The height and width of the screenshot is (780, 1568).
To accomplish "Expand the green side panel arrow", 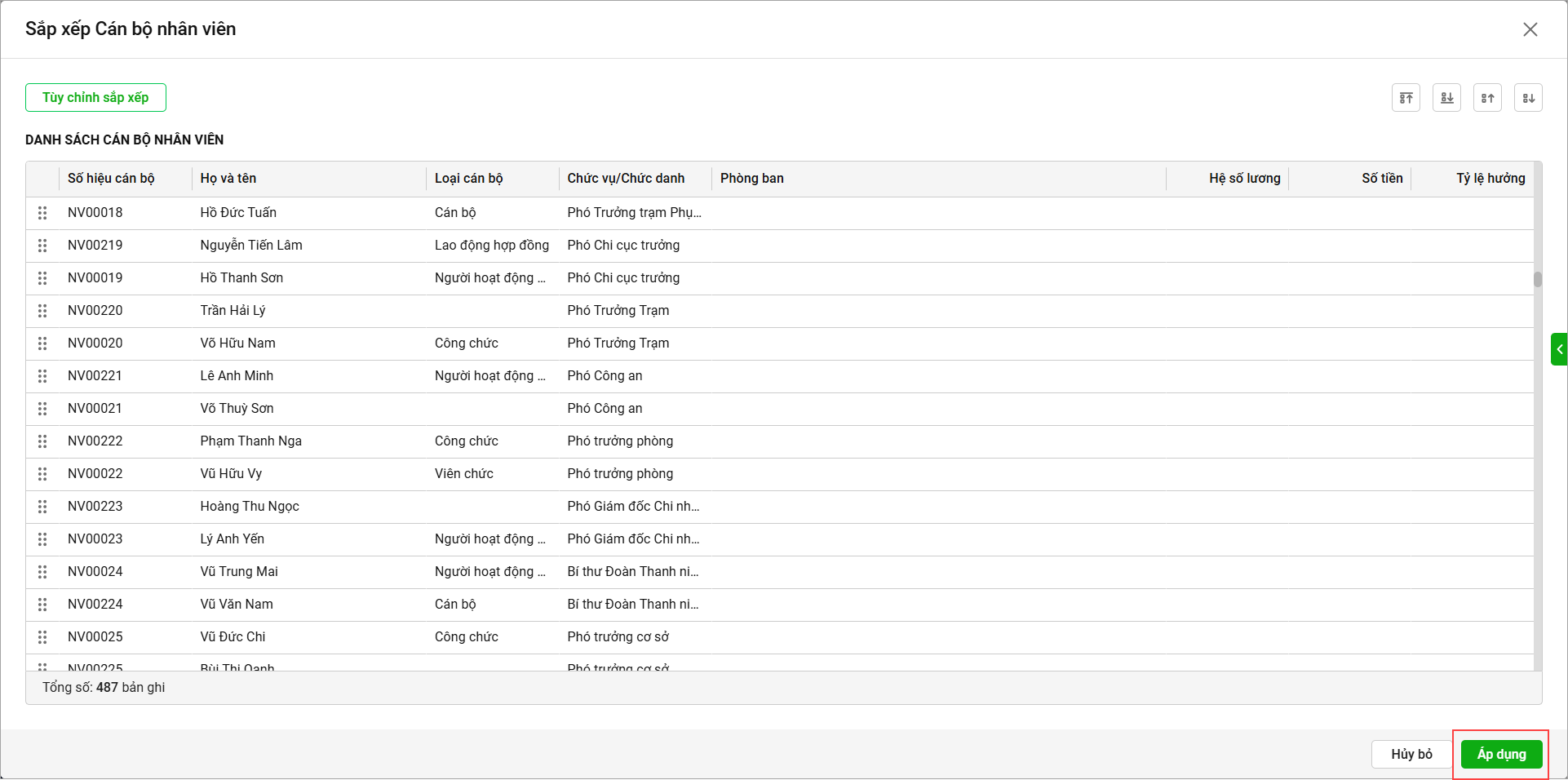I will click(x=1559, y=349).
